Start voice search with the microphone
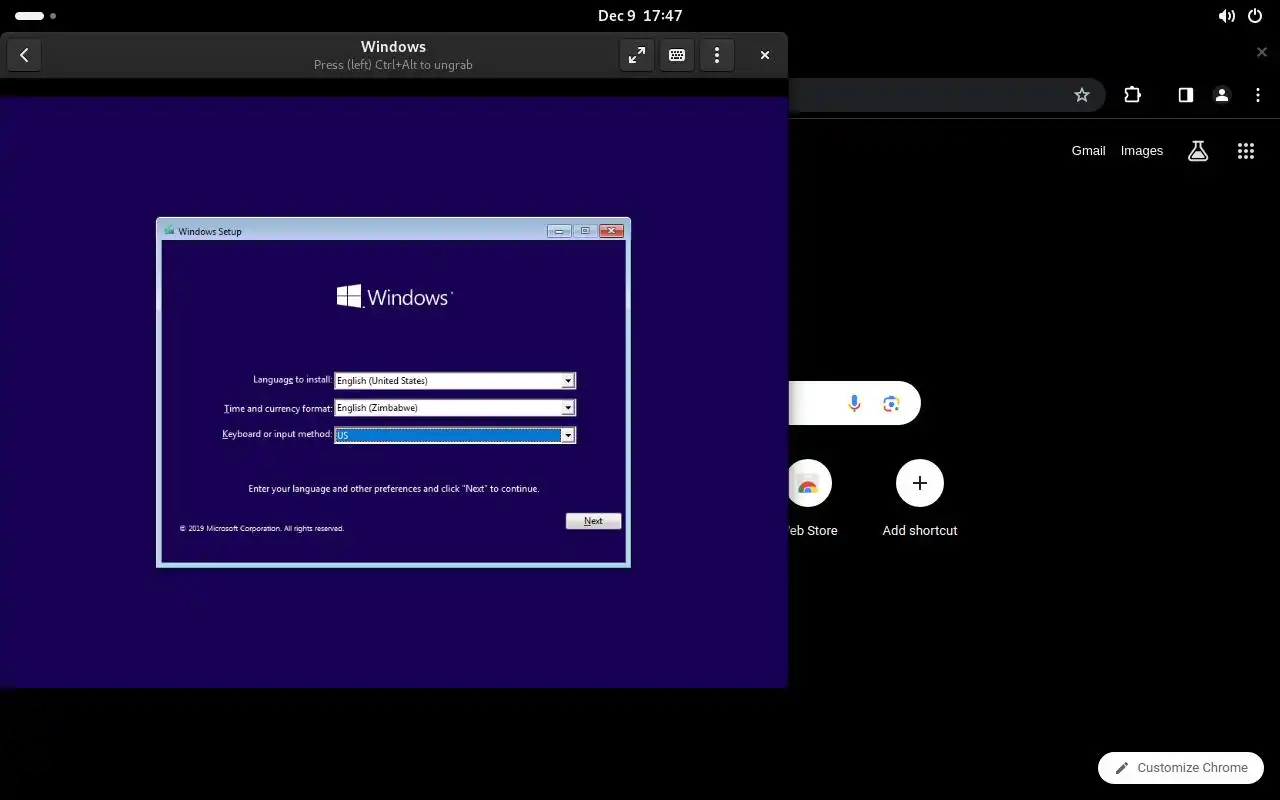This screenshot has height=800, width=1280. pyautogui.click(x=854, y=403)
